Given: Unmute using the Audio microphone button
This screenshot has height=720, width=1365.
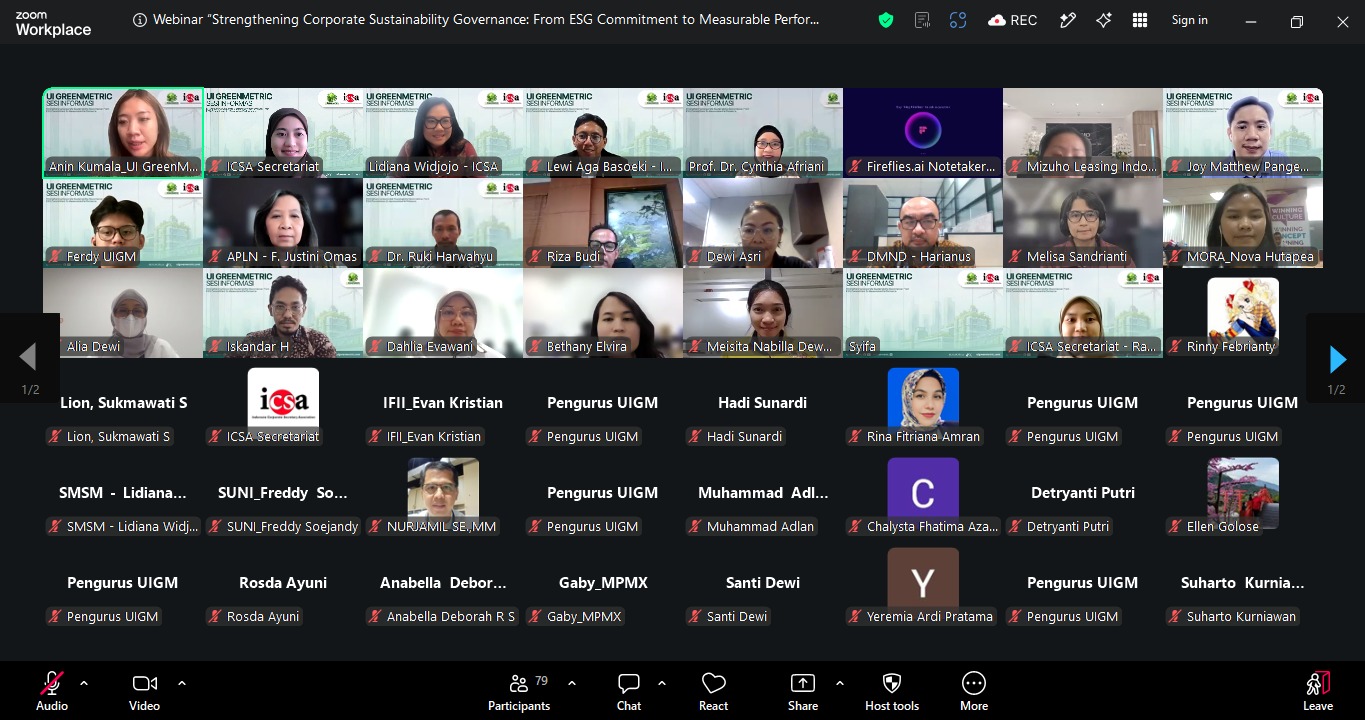Looking at the screenshot, I should pyautogui.click(x=51, y=691).
